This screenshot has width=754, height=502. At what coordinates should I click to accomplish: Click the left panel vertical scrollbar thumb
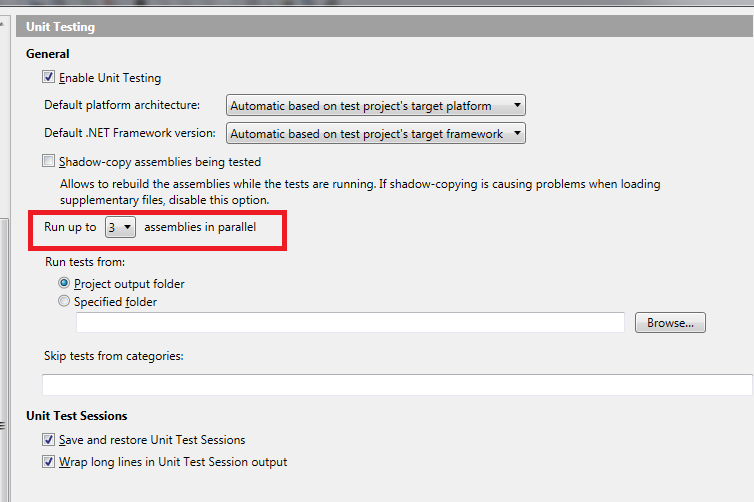tap(4, 361)
